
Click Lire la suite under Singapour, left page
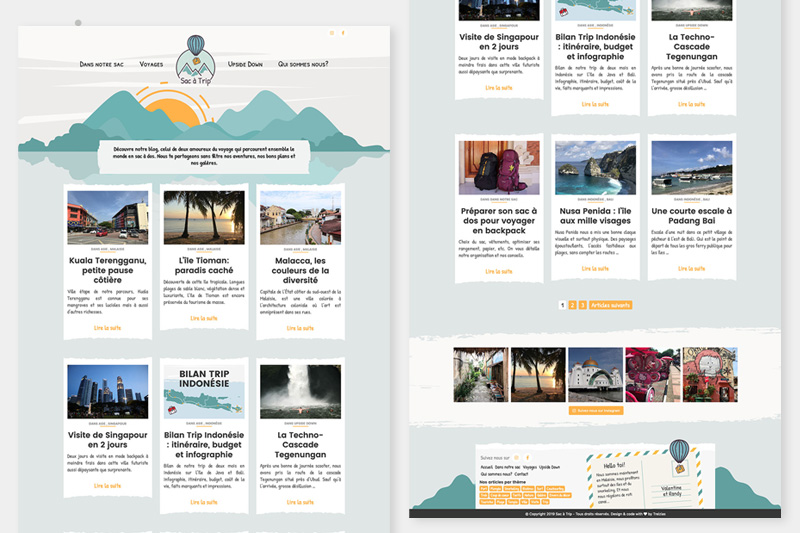pyautogui.click(x=108, y=486)
